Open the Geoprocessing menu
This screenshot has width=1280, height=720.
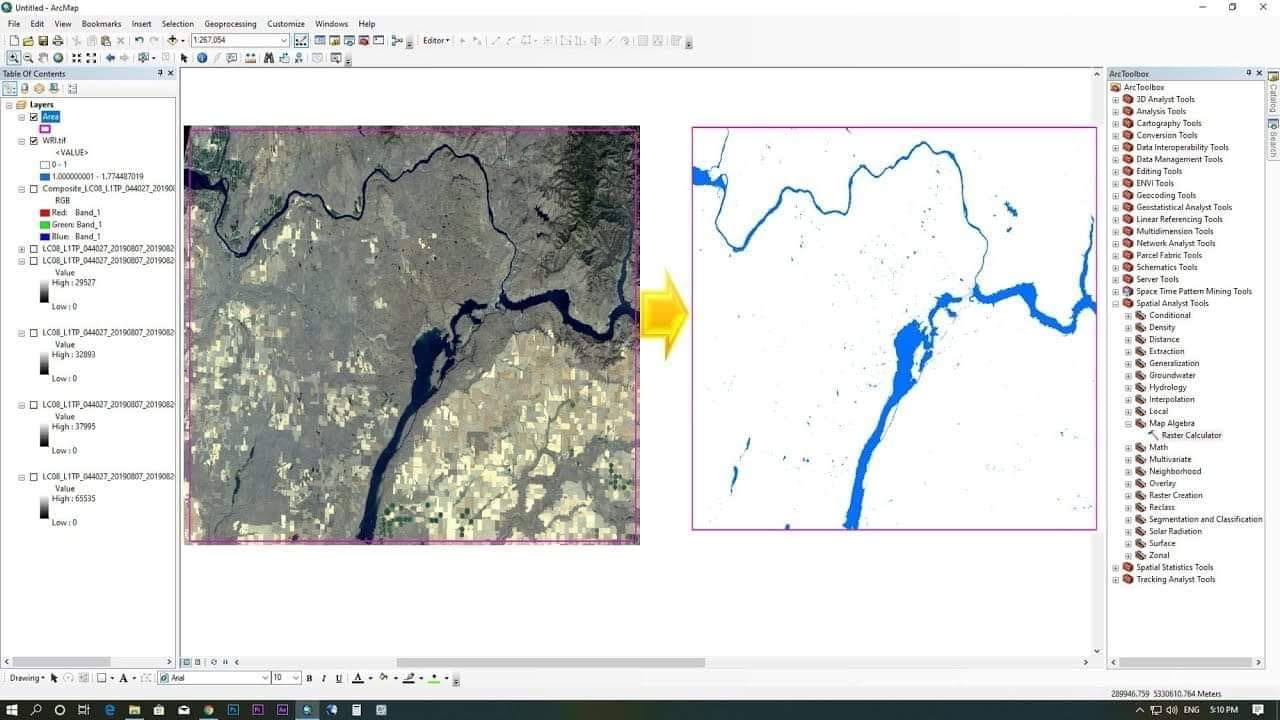[230, 24]
